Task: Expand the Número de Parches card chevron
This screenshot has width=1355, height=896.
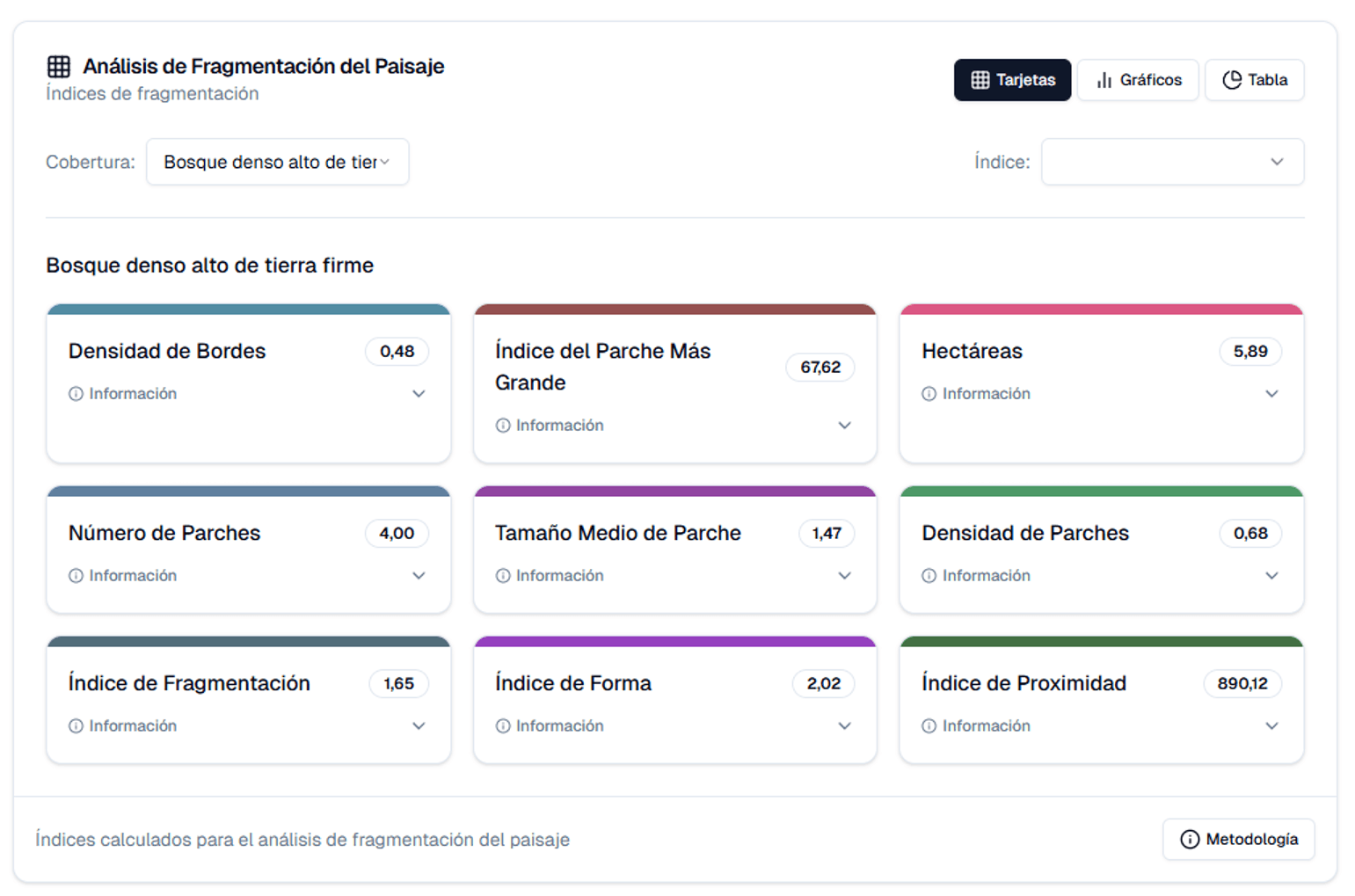Action: point(419,576)
